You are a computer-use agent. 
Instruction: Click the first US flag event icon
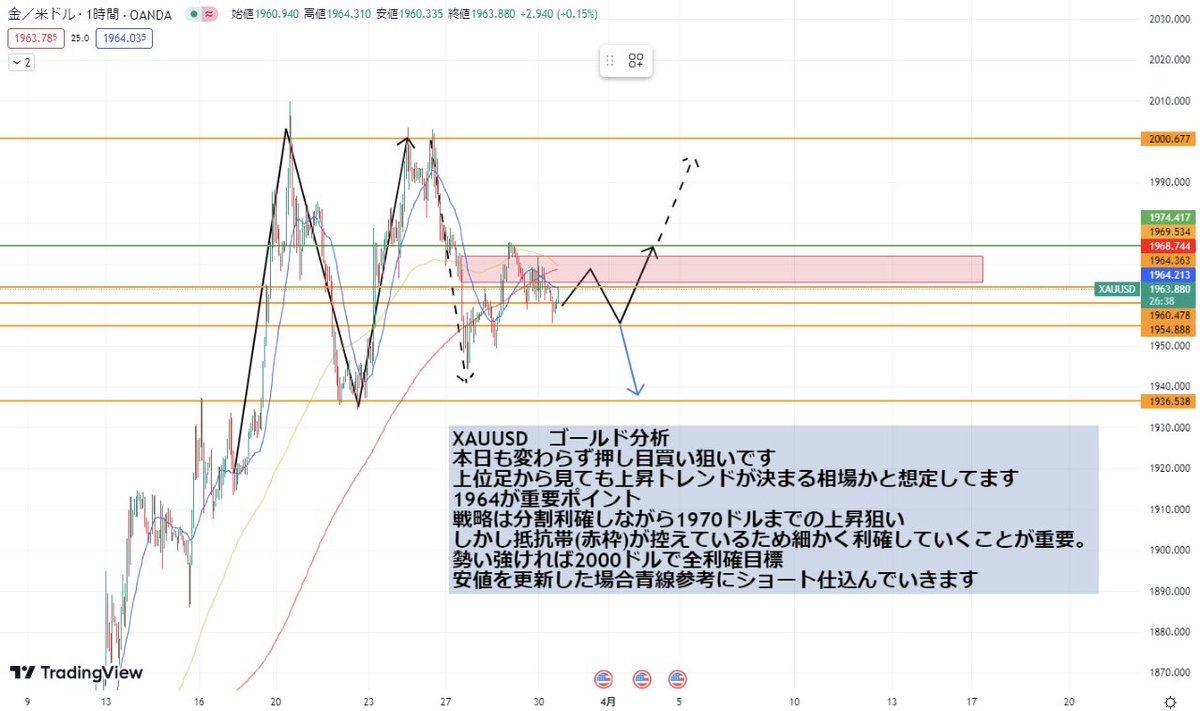click(603, 679)
